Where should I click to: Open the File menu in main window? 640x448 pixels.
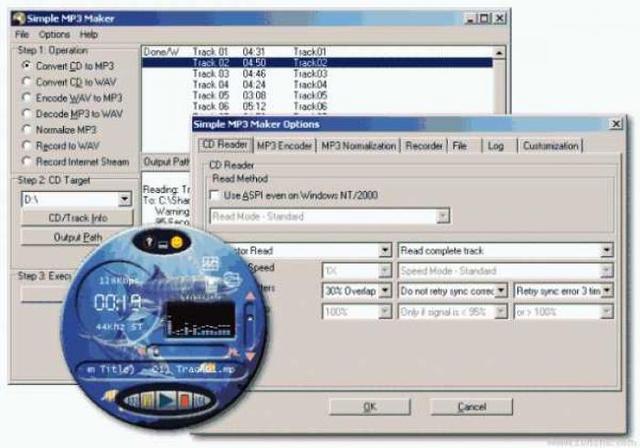point(22,34)
